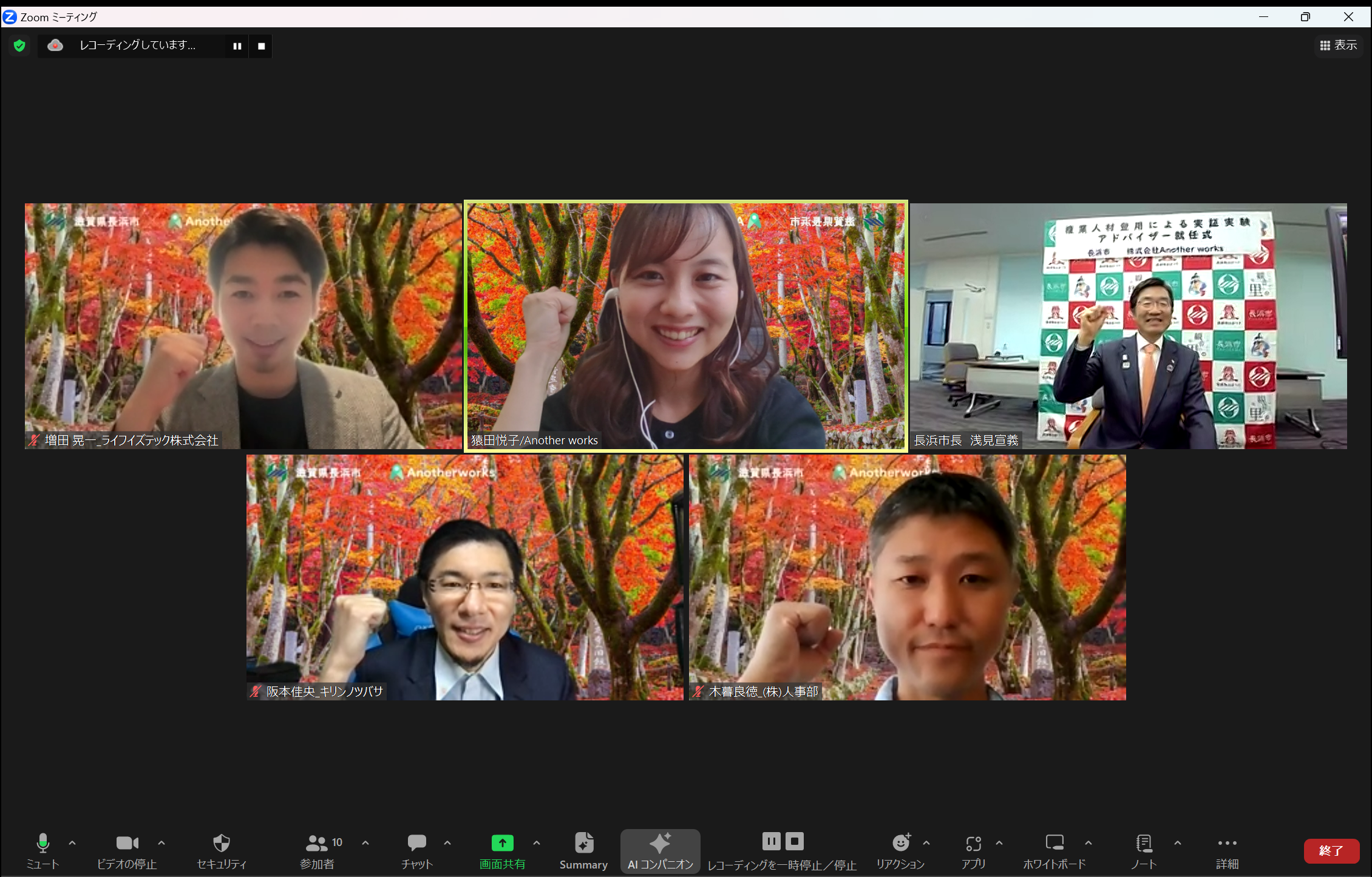
Task: Click the Zoom logo in title bar
Action: point(10,17)
